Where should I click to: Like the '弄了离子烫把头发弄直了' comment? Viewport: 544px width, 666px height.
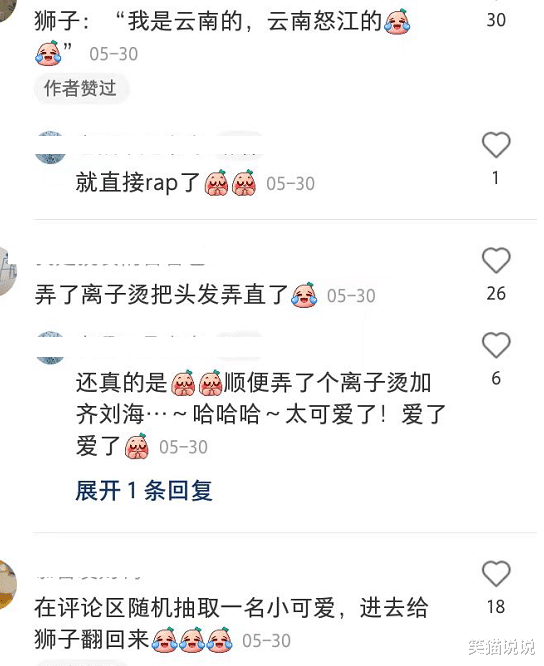(x=496, y=260)
